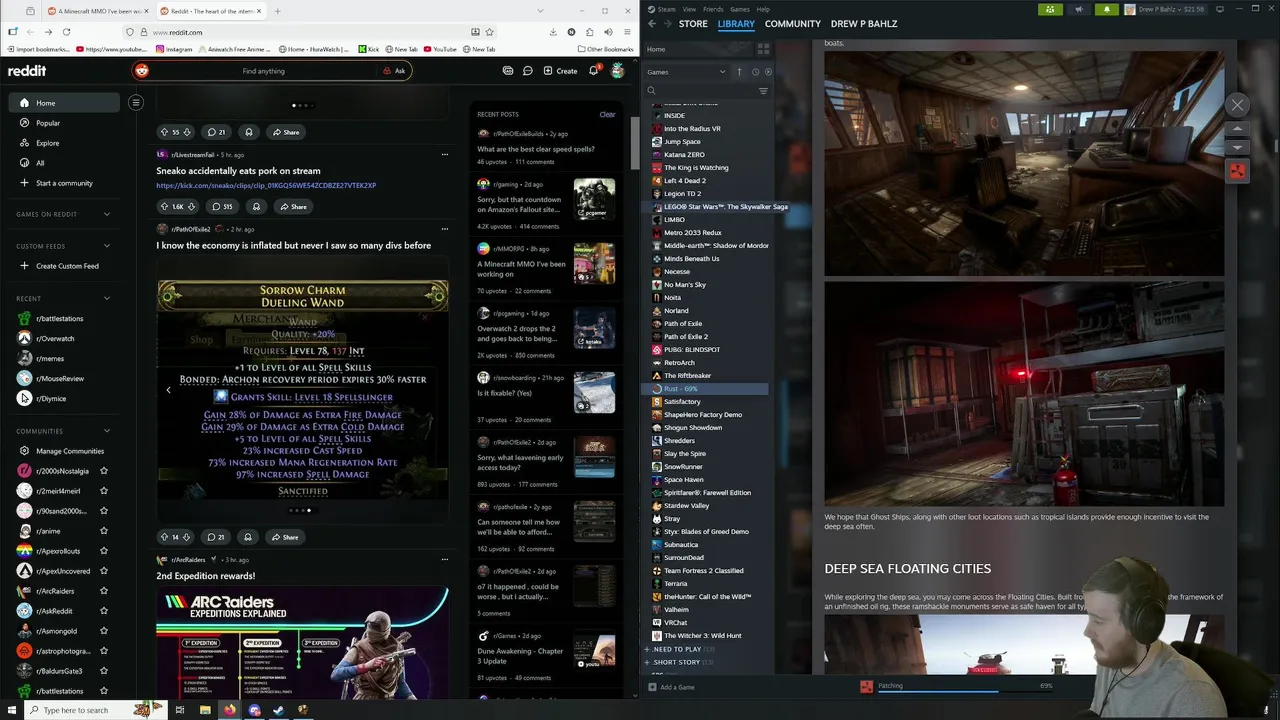This screenshot has height=720, width=1280.
Task: Open Games dropdown in Steam library
Action: click(x=687, y=72)
